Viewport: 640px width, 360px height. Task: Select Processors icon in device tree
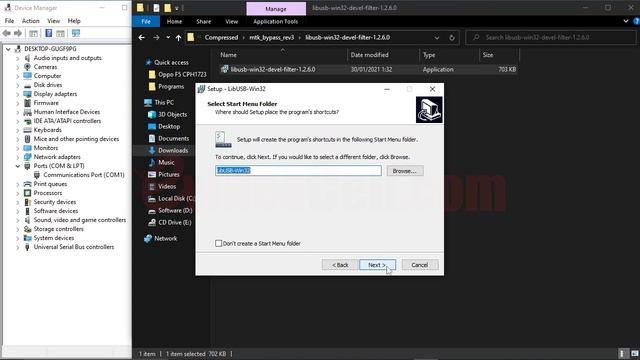click(27, 193)
